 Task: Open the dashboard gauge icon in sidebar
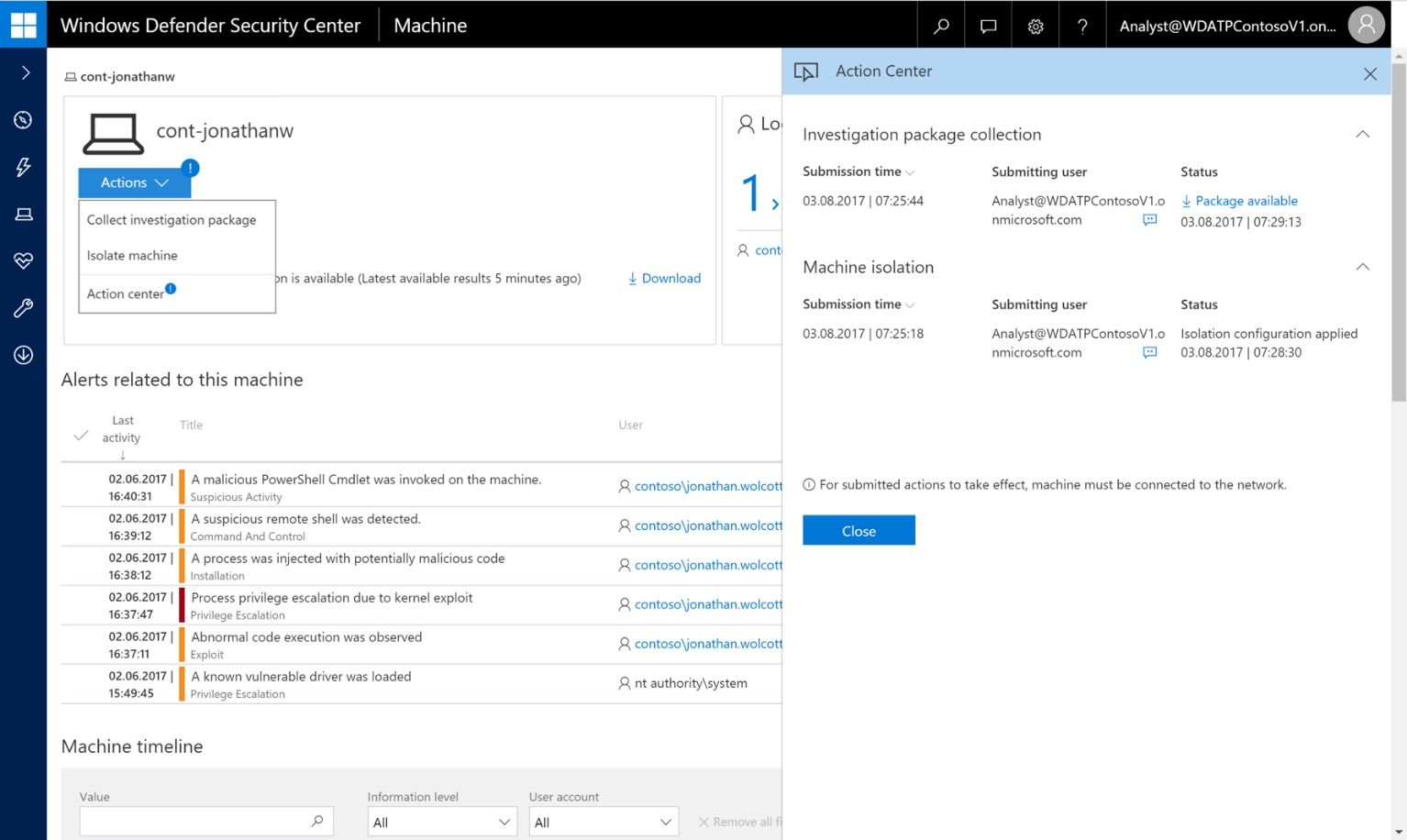23,120
